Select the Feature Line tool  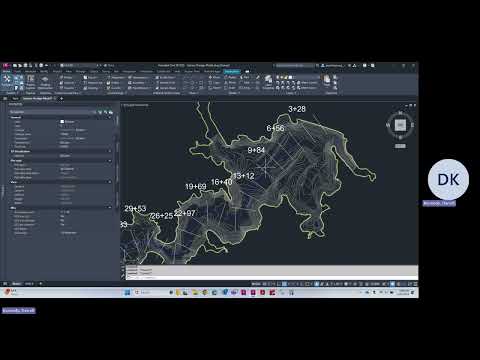pos(93,83)
